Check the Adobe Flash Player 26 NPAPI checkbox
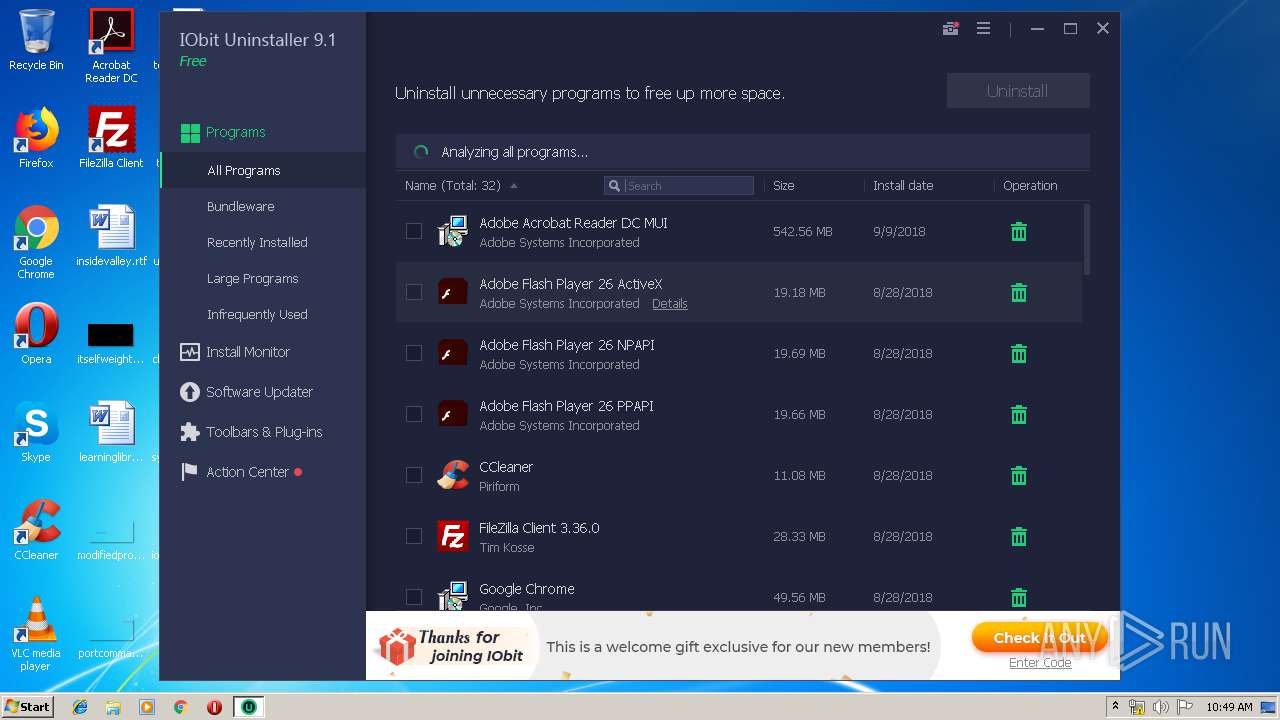Viewport: 1280px width, 720px height. [414, 353]
